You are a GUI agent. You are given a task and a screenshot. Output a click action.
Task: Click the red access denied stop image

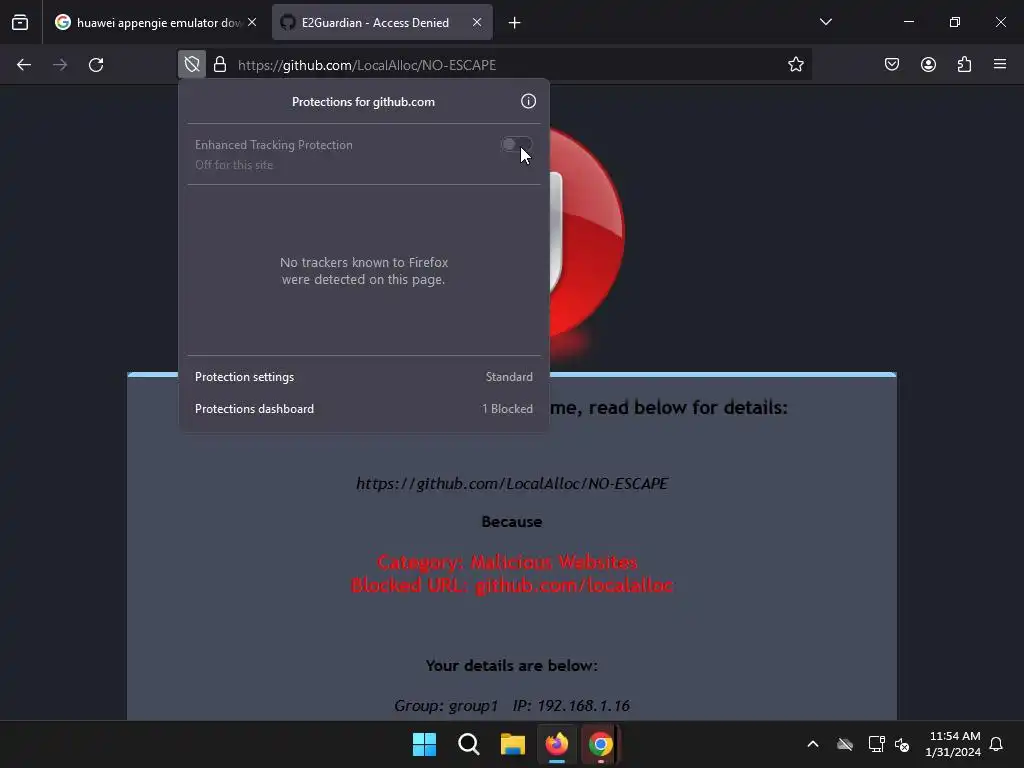click(586, 232)
